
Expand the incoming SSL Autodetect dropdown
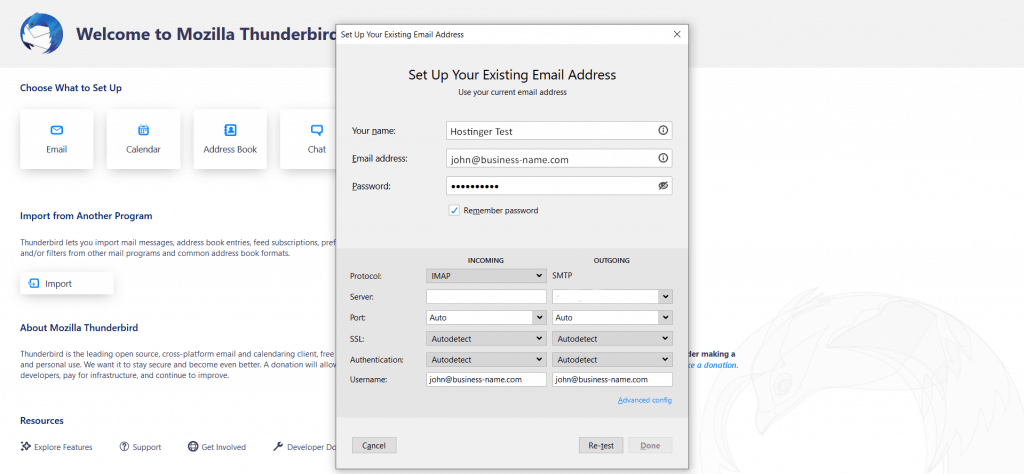click(486, 339)
